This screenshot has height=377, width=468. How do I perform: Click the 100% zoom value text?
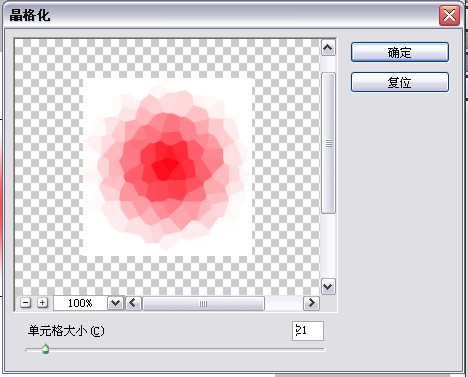[x=80, y=303]
